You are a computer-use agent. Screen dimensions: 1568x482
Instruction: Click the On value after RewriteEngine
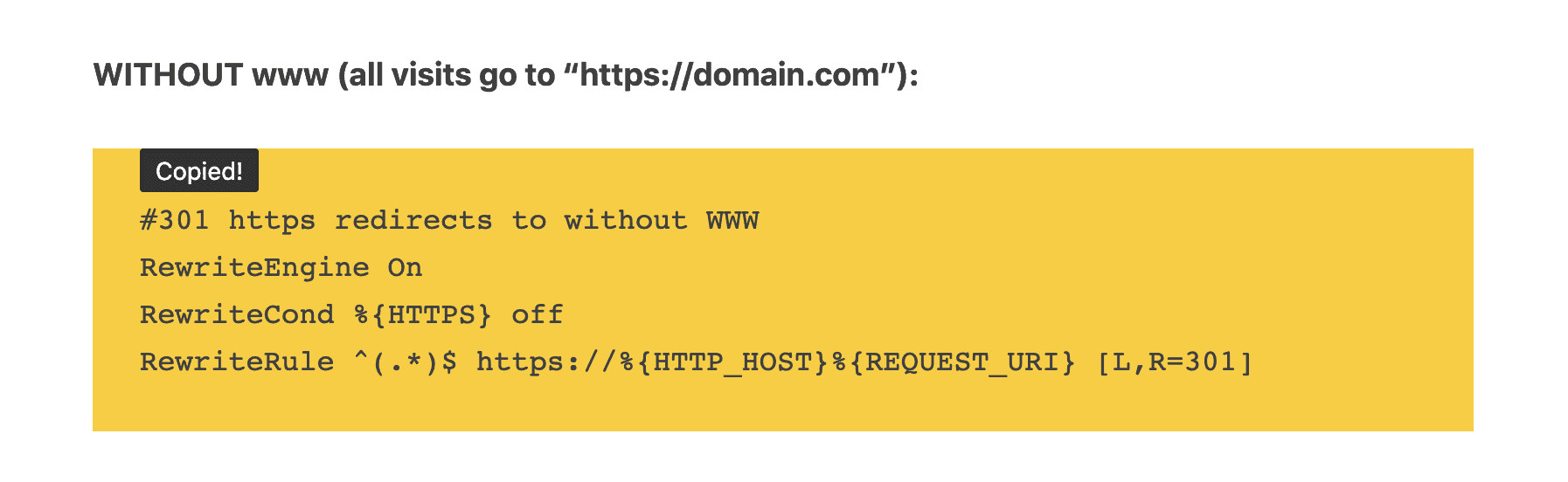pos(405,267)
